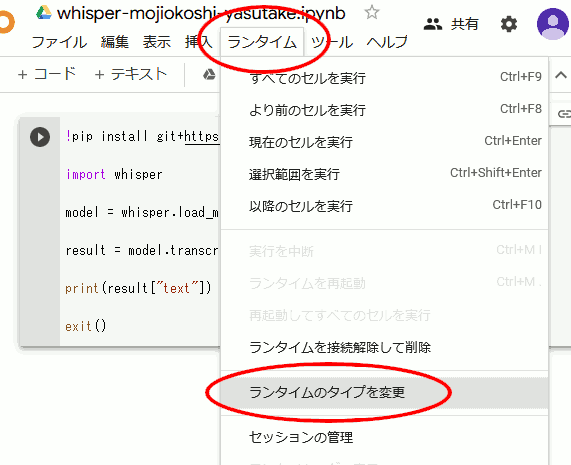The height and width of the screenshot is (465, 571).
Task: Click the Colab logo
Action: [x=6, y=22]
